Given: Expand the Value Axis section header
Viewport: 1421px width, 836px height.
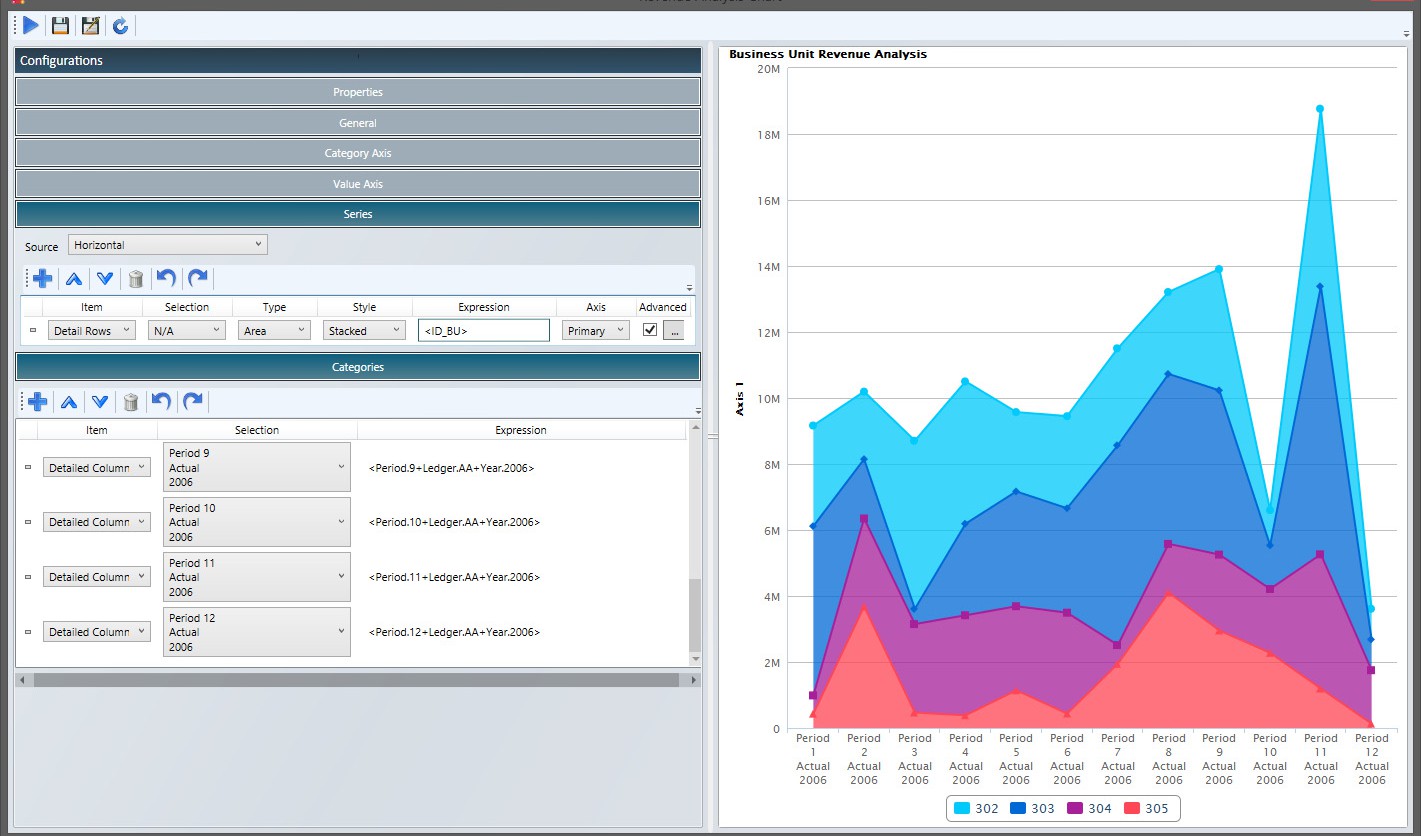Looking at the screenshot, I should click(358, 184).
